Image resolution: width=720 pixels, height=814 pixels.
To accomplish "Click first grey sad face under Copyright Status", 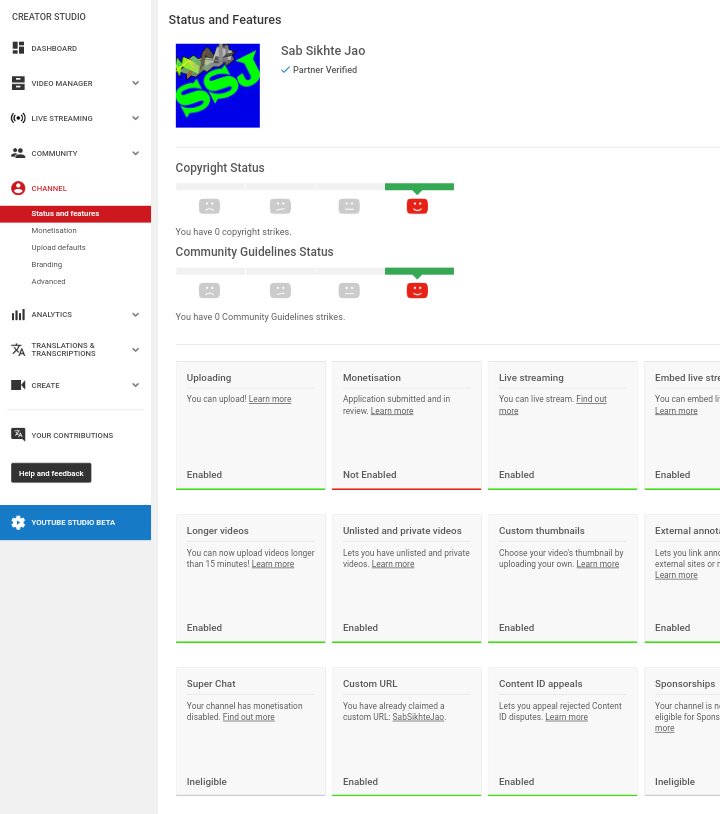I will [209, 206].
